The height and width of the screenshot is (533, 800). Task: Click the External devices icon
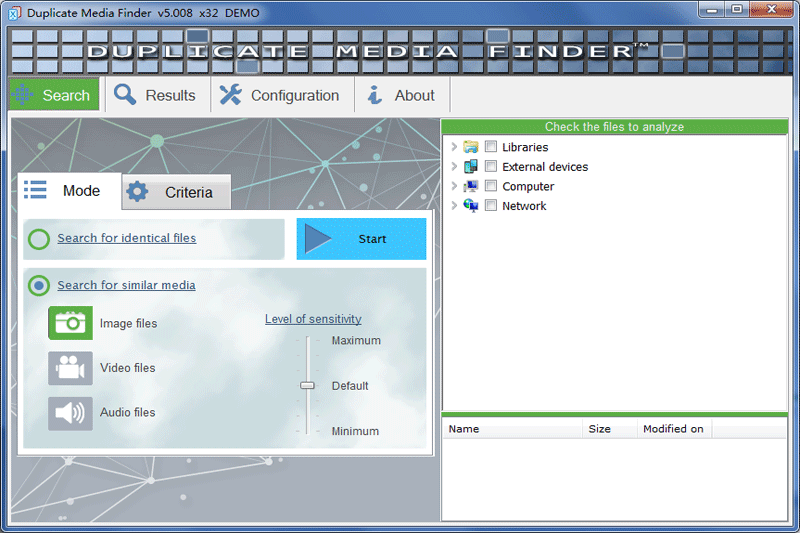click(470, 167)
